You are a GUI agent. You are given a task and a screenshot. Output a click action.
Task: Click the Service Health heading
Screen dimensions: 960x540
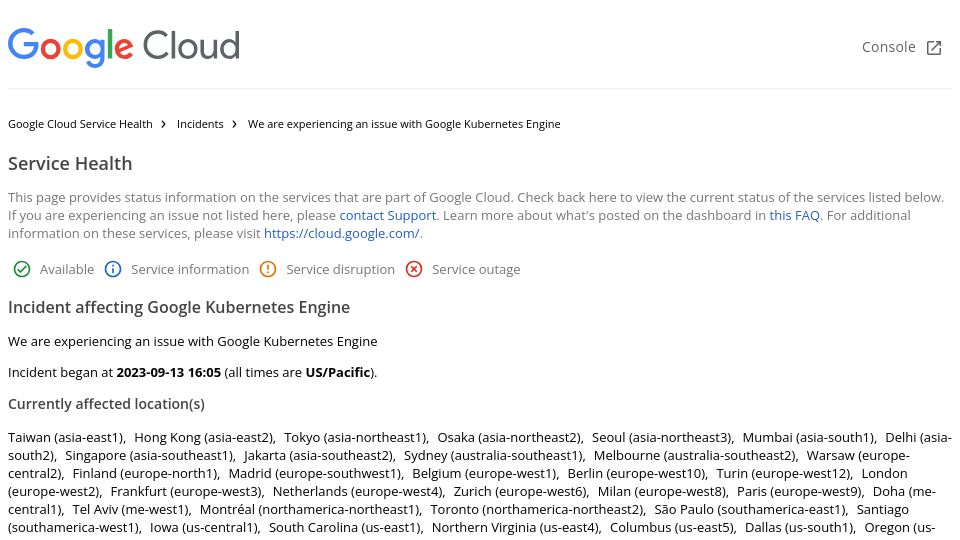[70, 163]
